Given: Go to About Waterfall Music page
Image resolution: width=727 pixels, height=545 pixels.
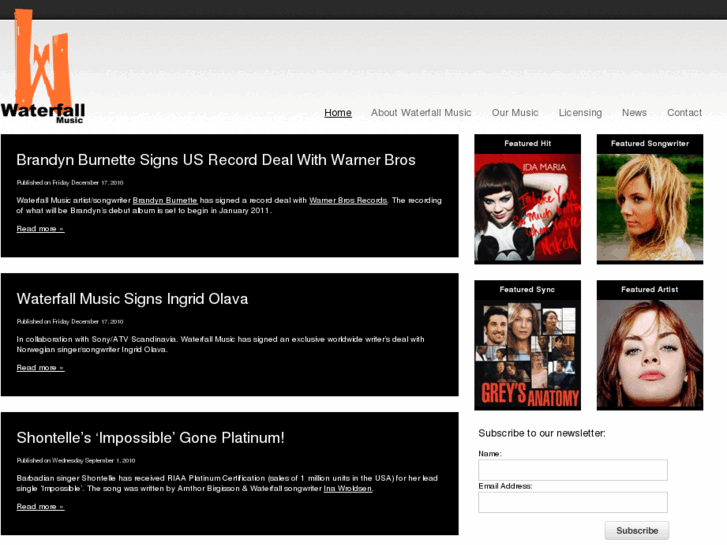Looking at the screenshot, I should 421,113.
